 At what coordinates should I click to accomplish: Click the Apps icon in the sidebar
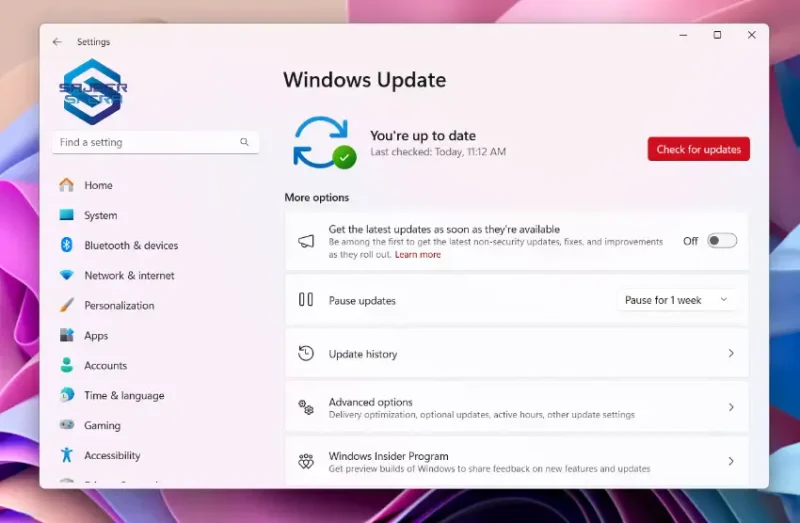coord(66,335)
